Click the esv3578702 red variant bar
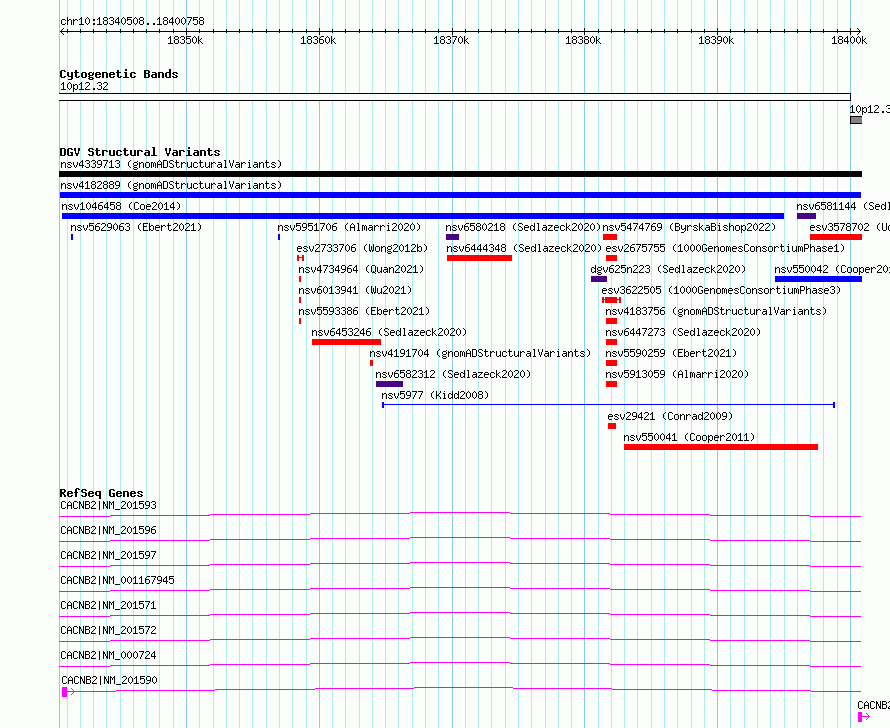 click(x=836, y=237)
